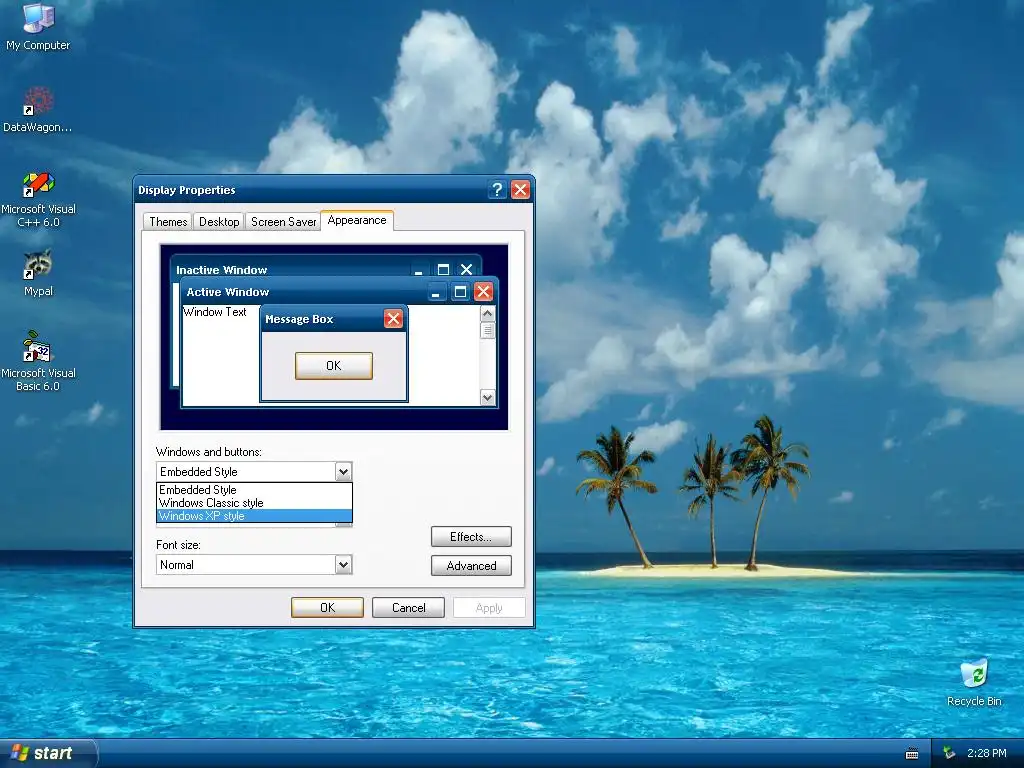Select the DataWagon desktop shortcut
The height and width of the screenshot is (768, 1024).
(38, 110)
